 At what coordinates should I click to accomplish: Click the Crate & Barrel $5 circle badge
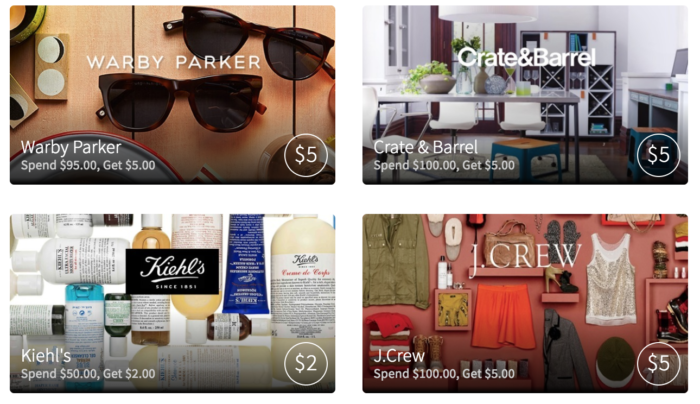coord(658,155)
